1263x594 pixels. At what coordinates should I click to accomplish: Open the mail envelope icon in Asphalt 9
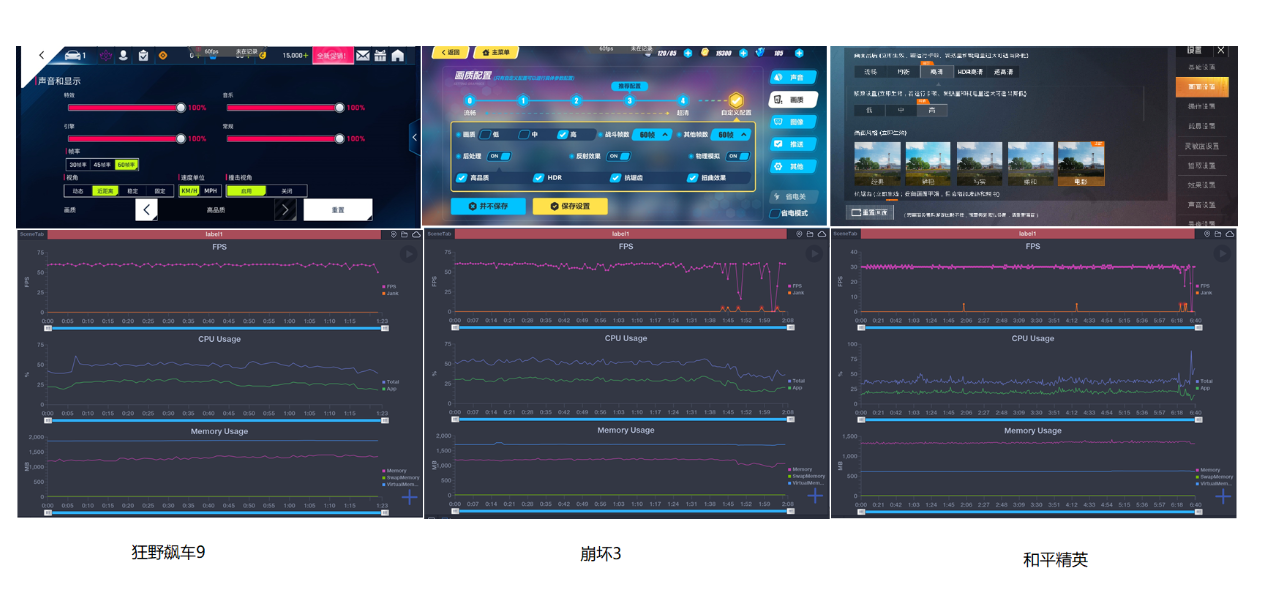(363, 56)
